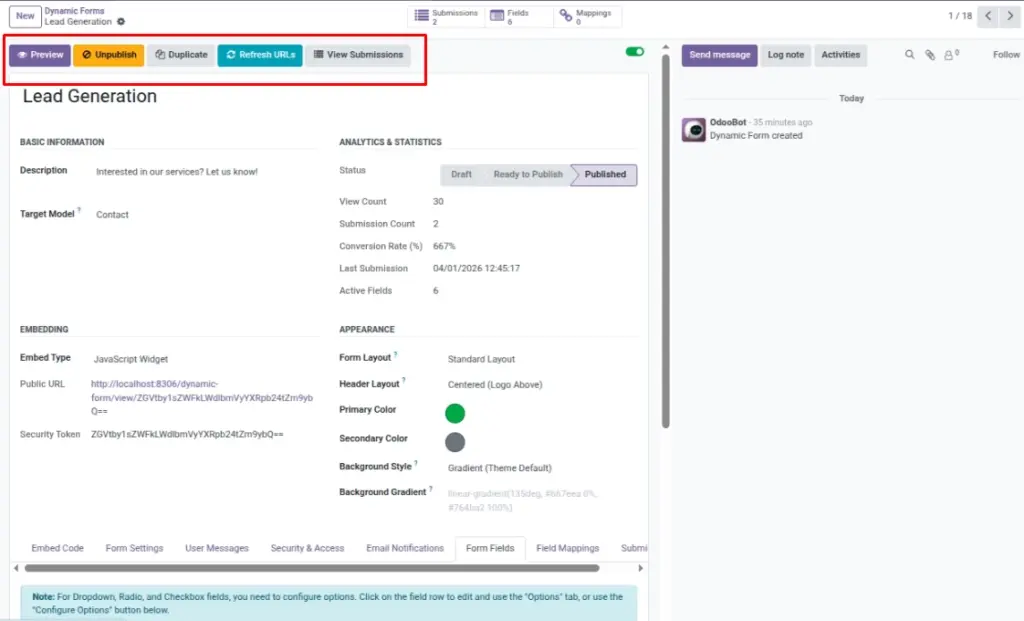Click the tab scrollbar left arrow
The height and width of the screenshot is (621, 1024).
point(16,568)
